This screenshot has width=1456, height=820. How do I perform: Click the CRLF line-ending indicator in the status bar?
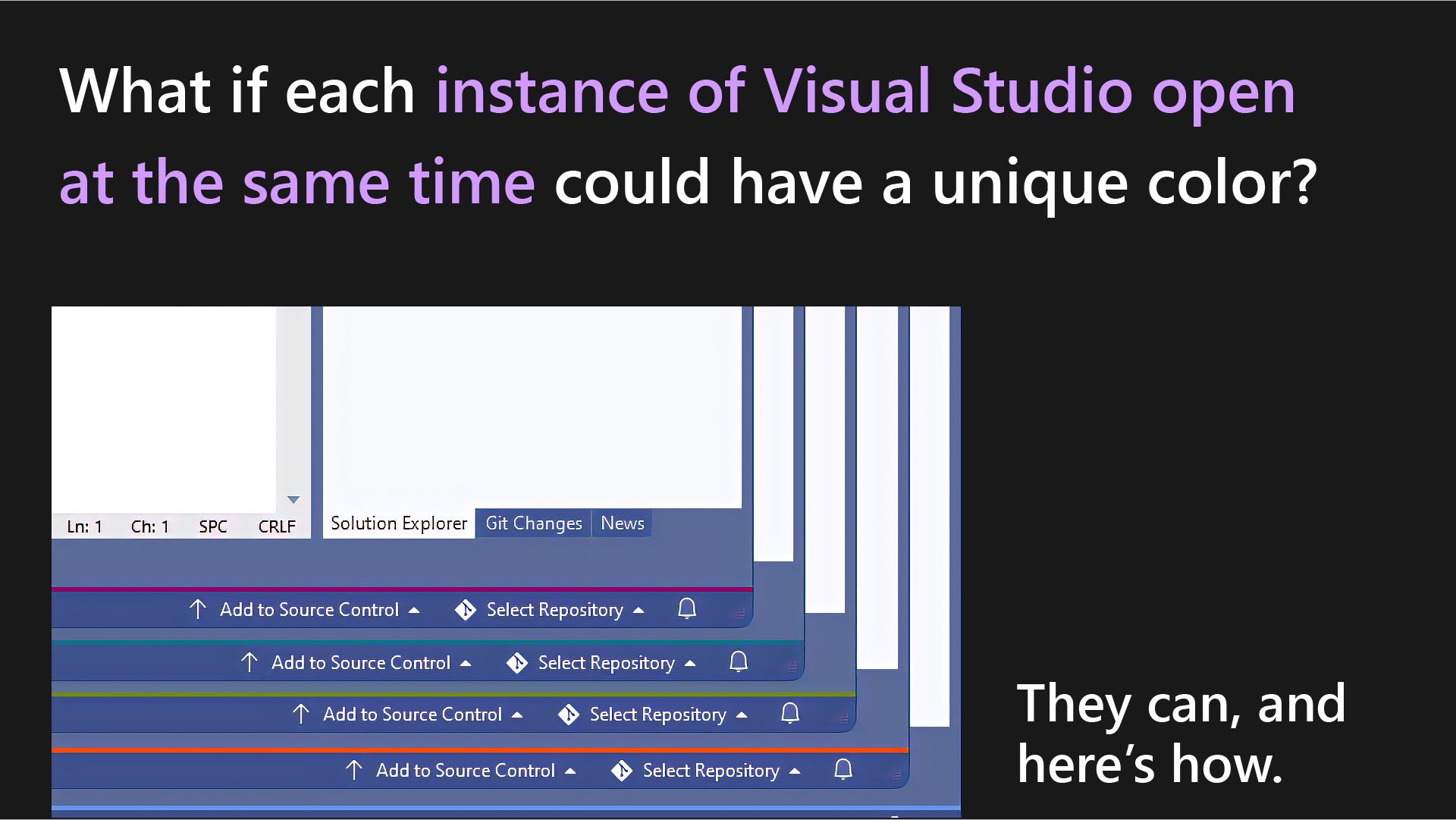tap(276, 525)
